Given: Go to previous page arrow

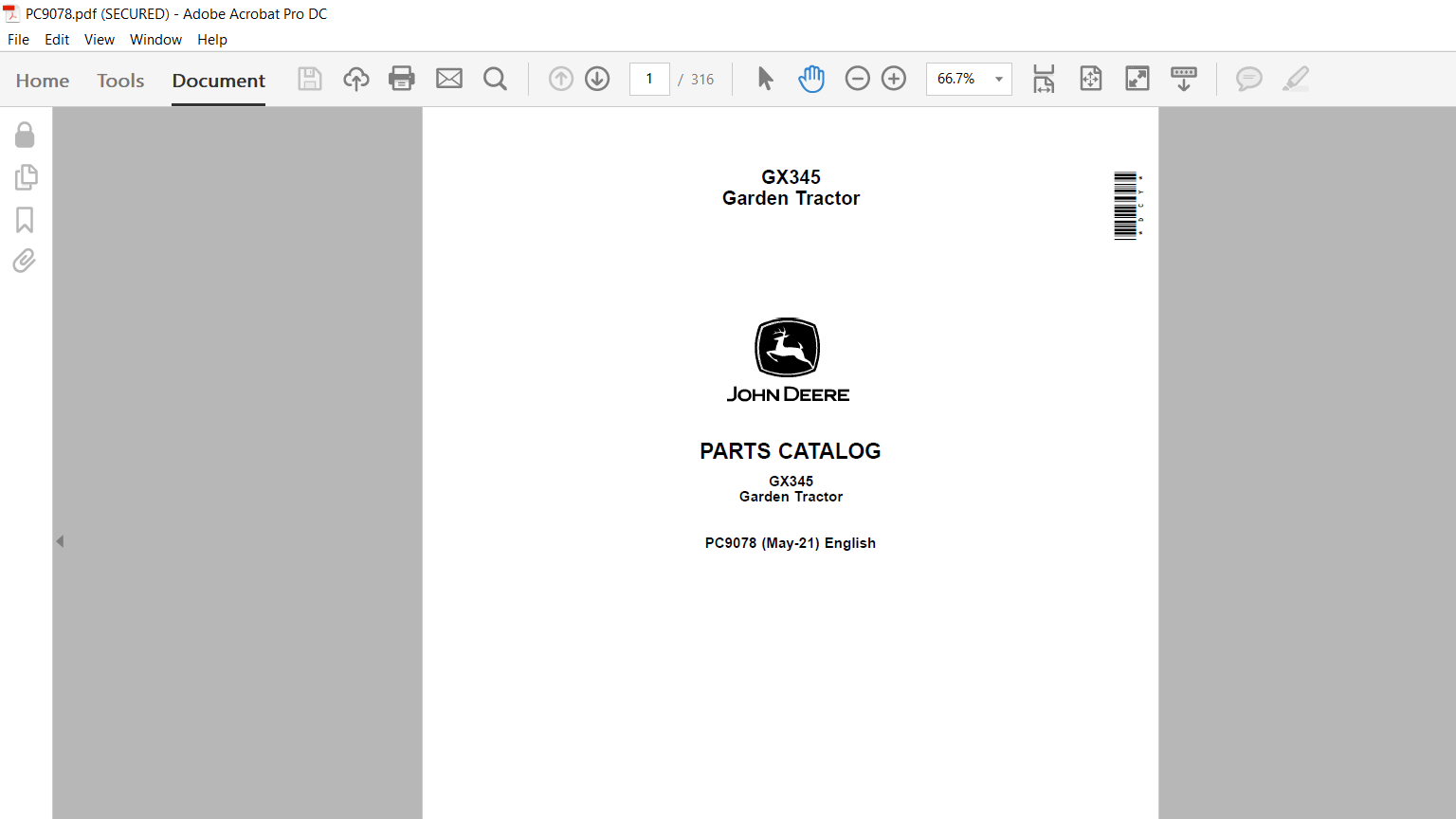Looking at the screenshot, I should [x=561, y=79].
